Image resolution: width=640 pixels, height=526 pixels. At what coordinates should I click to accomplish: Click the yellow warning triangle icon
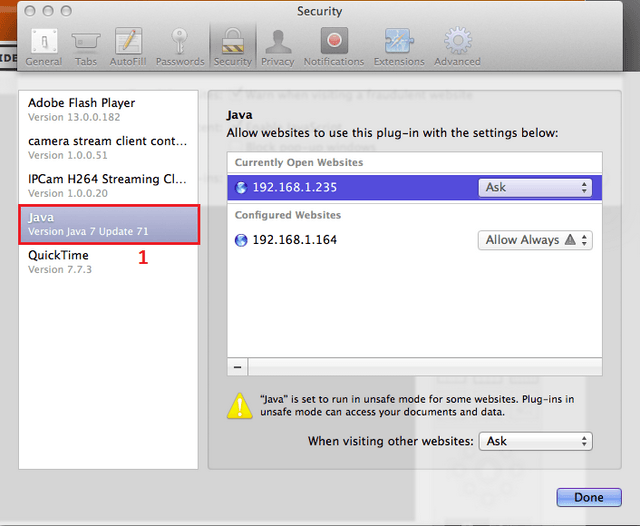[240, 406]
